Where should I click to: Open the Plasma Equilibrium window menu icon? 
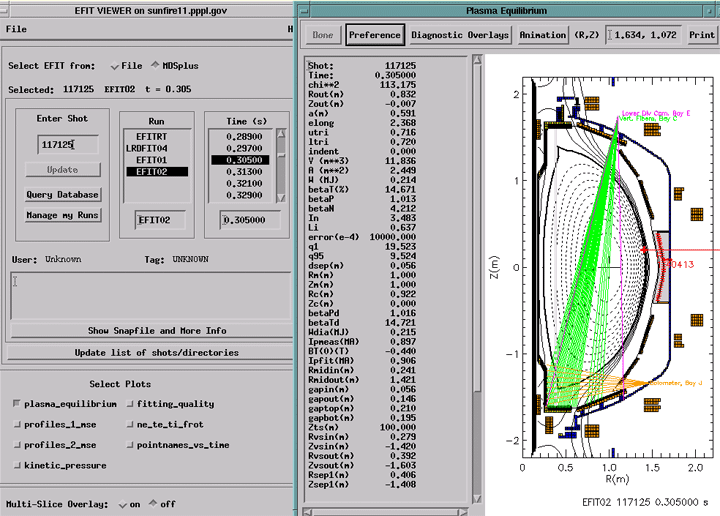click(303, 9)
